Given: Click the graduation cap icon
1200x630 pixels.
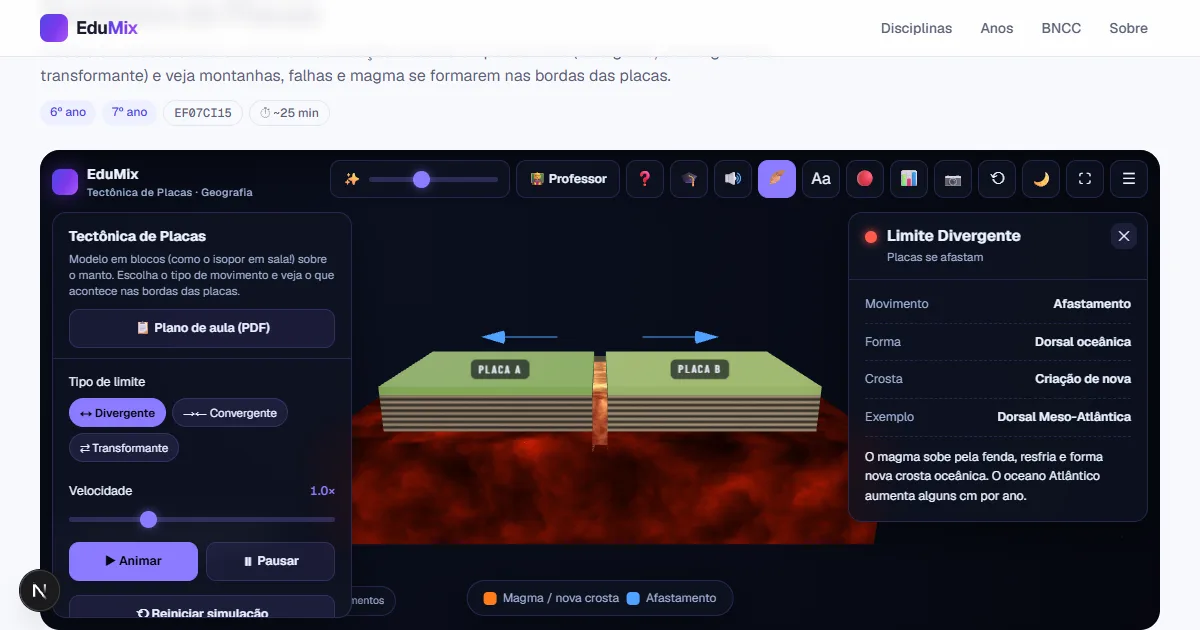Looking at the screenshot, I should (689, 179).
